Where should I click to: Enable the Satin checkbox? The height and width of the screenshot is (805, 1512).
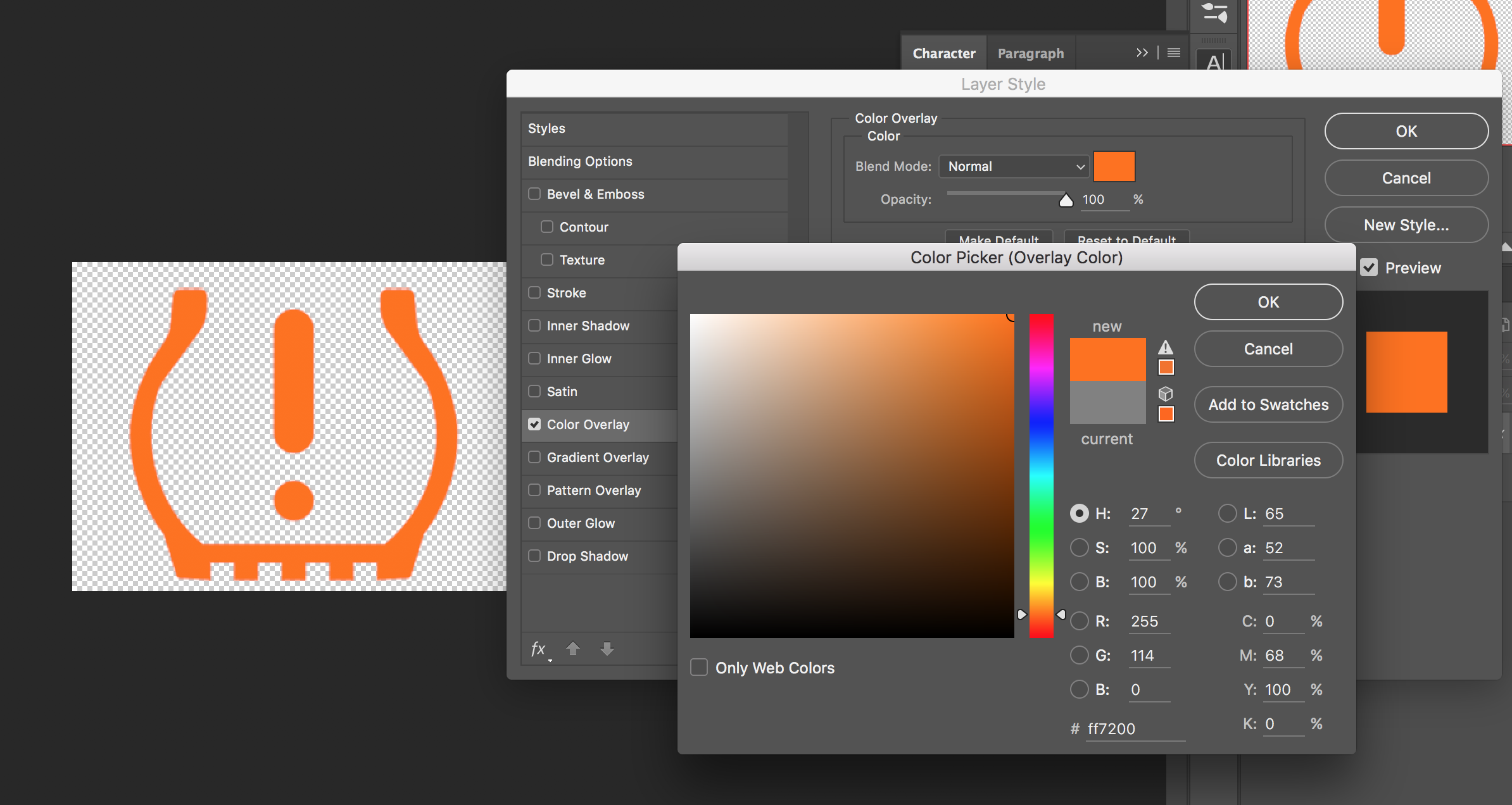534,391
